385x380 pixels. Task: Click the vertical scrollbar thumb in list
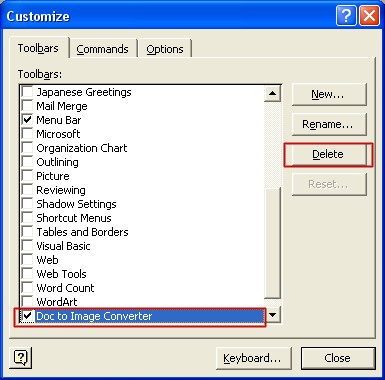point(273,243)
